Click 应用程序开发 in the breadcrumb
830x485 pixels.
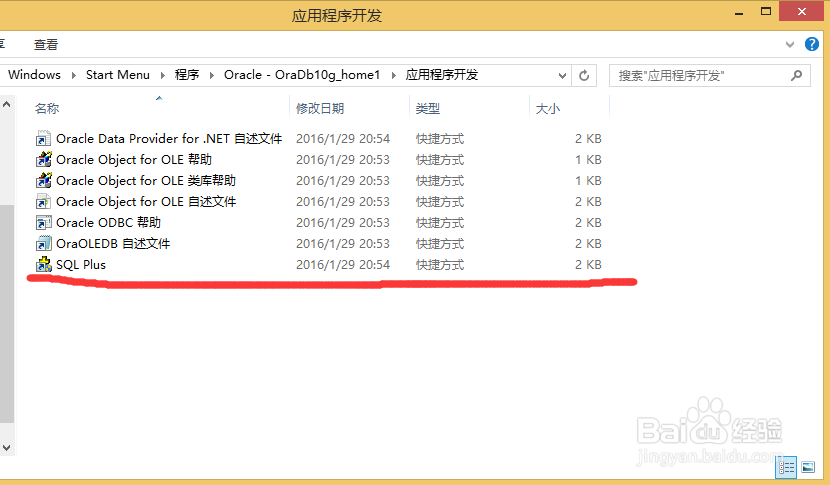(441, 75)
